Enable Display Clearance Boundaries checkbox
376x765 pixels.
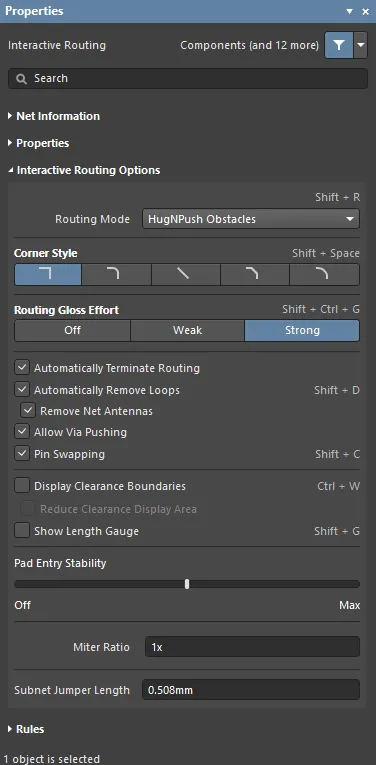[x=22, y=486]
